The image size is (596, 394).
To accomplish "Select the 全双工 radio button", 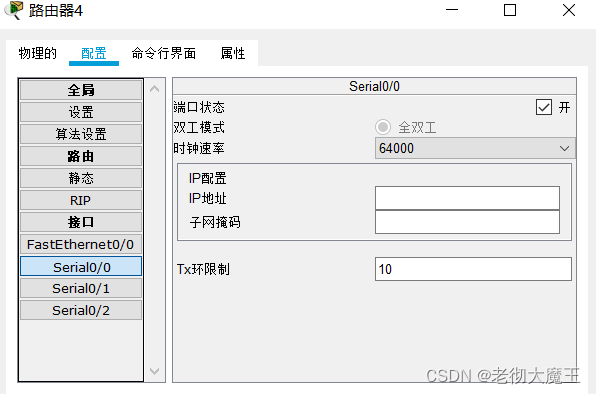I will (383, 127).
